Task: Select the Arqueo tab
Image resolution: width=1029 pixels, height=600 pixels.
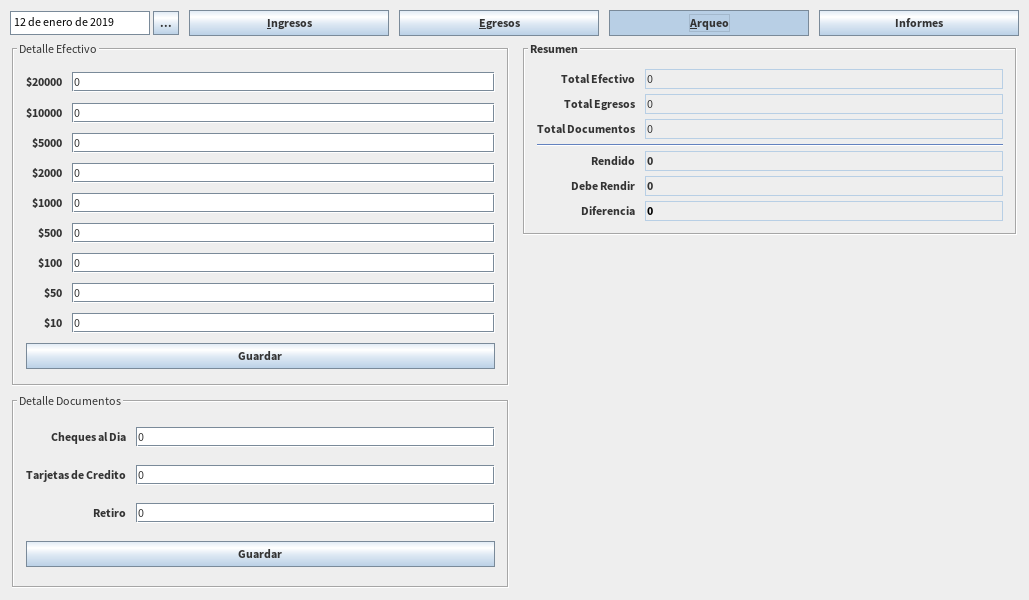Action: (x=708, y=23)
